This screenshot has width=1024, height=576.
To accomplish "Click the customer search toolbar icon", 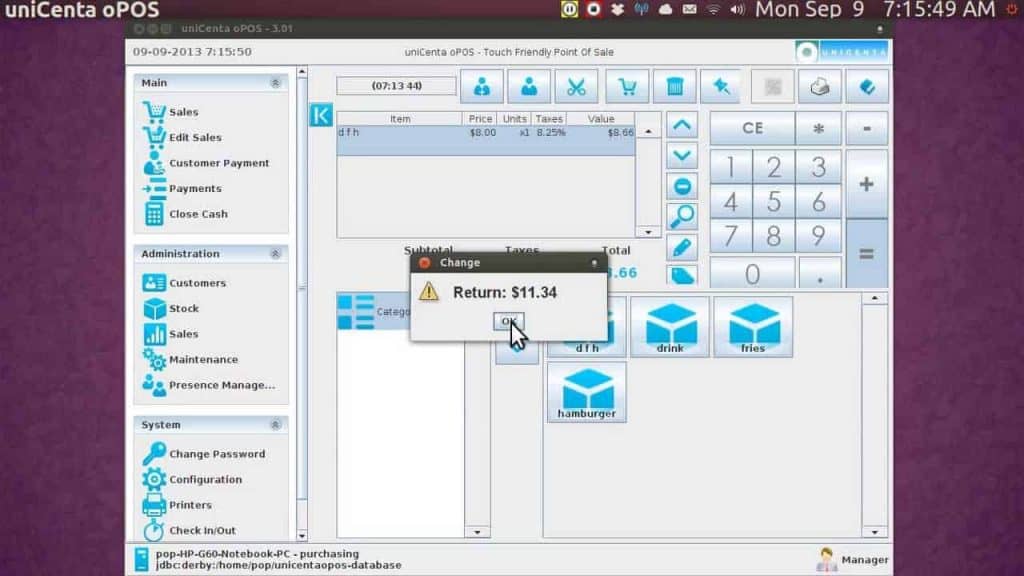I will click(x=482, y=86).
